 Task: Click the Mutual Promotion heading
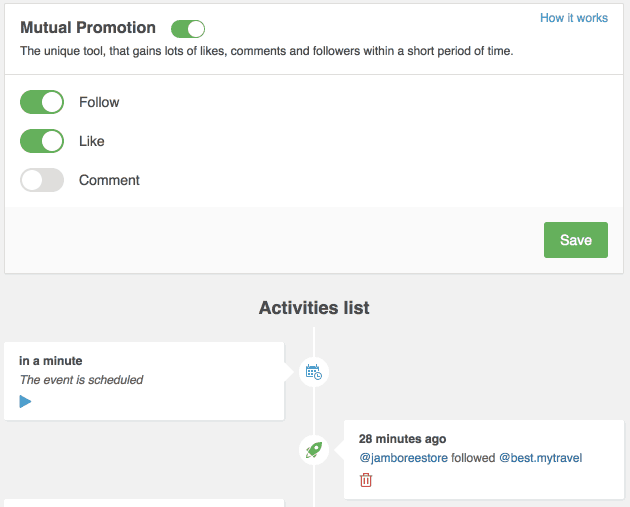point(88,28)
